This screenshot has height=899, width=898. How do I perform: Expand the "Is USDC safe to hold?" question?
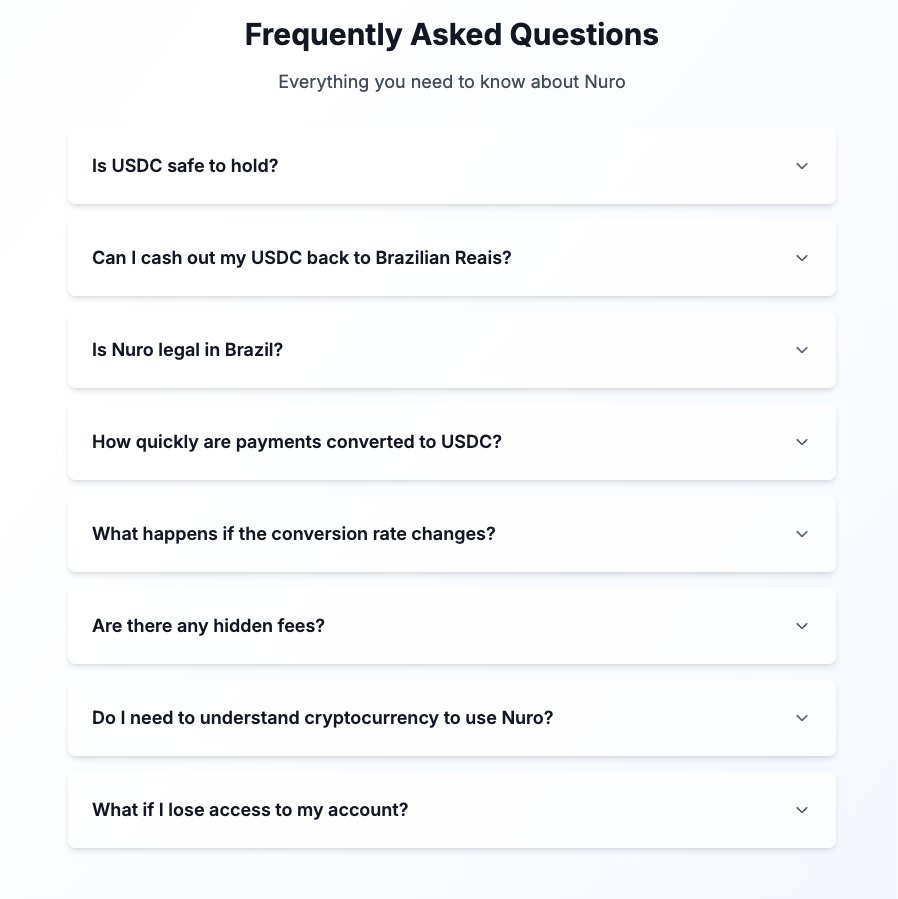tap(450, 166)
